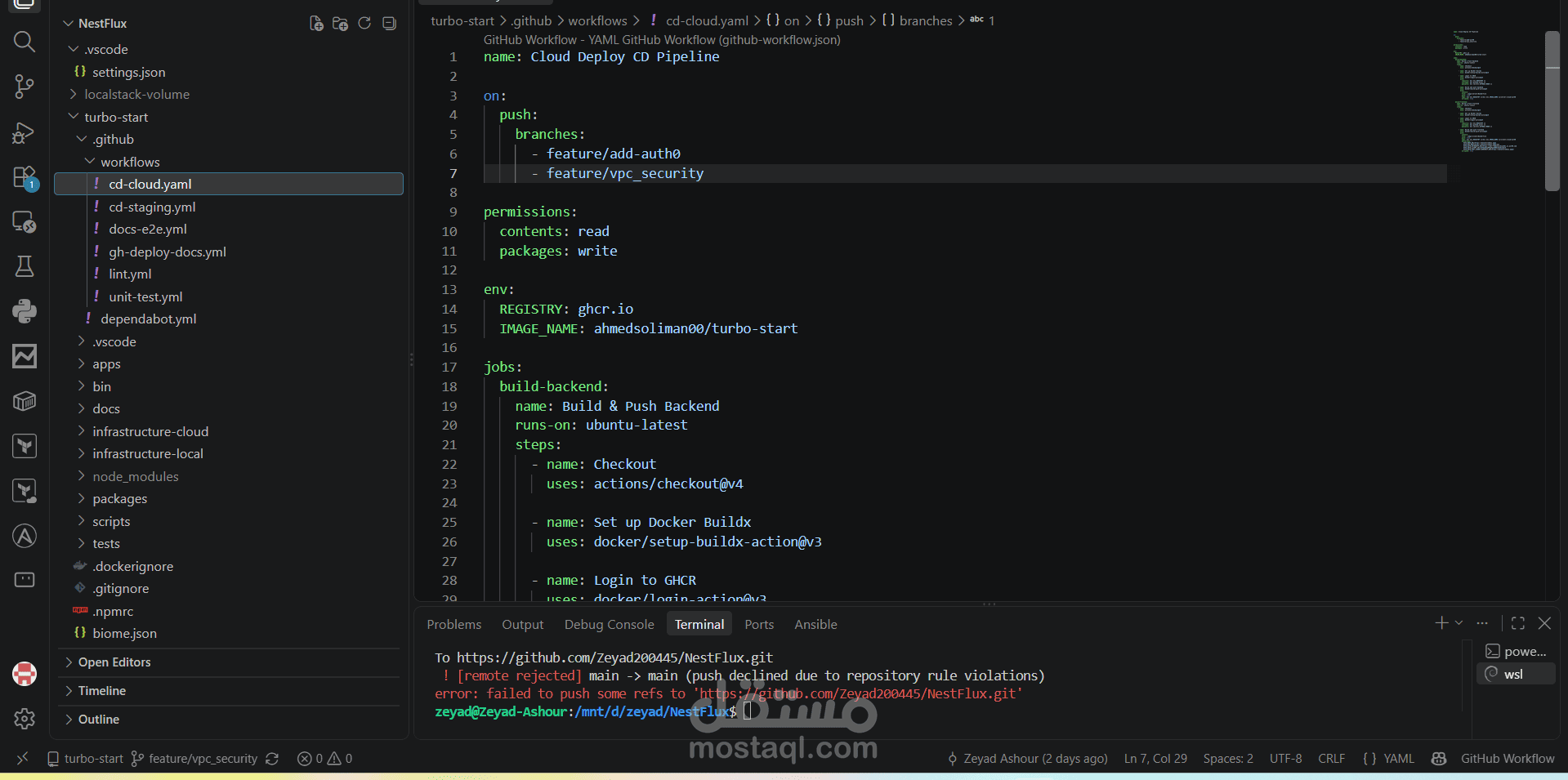
Task: Change branch via feature/vpc_security status item
Action: (x=194, y=759)
